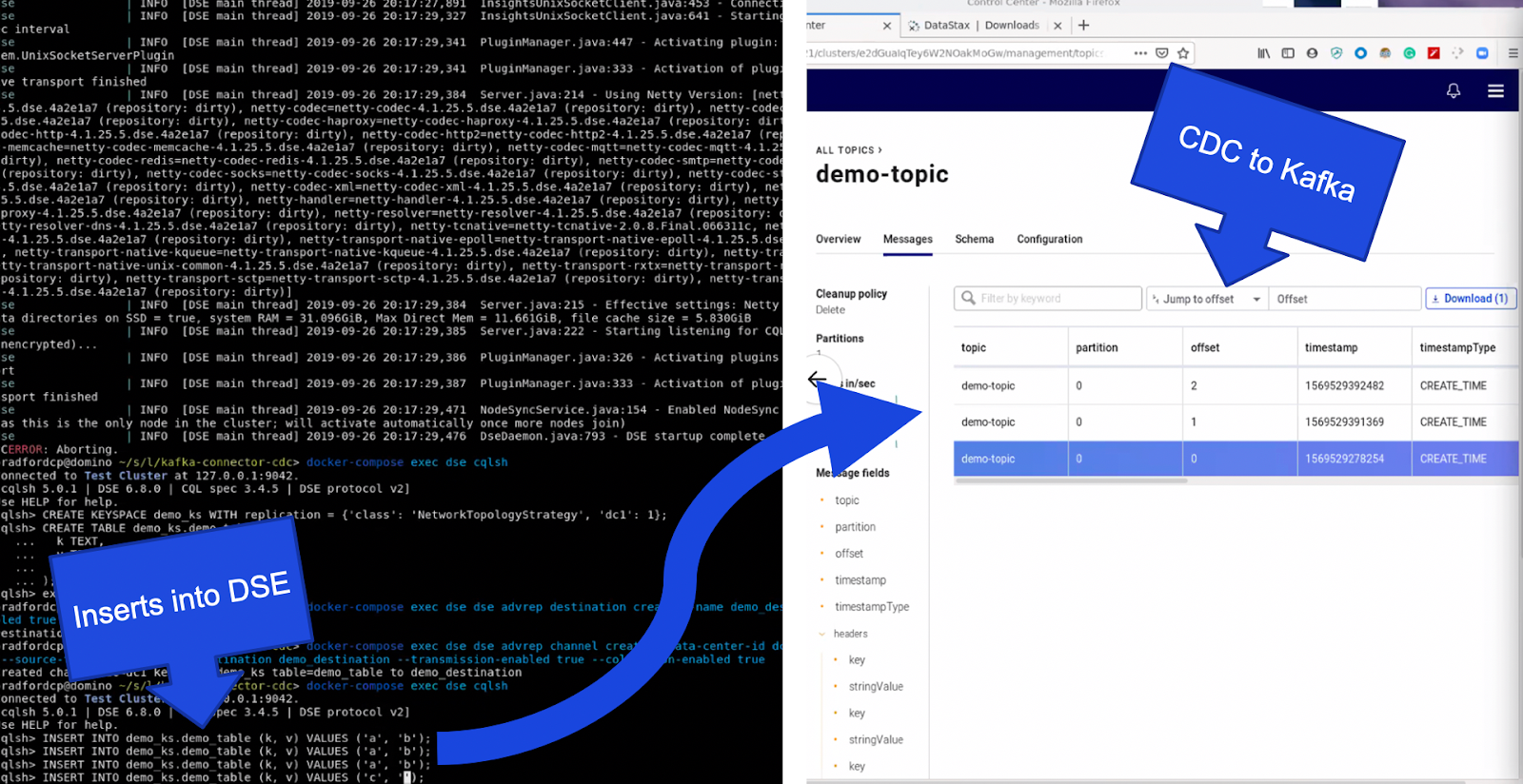Click timestamp value 1569529392482
The image size is (1523, 784).
point(1344,385)
